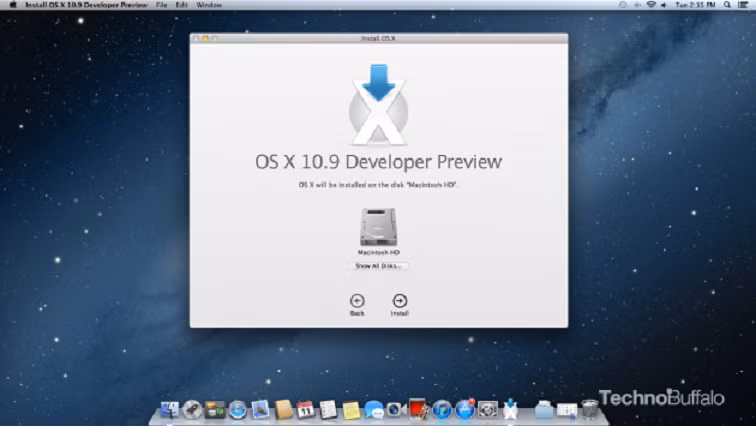
Task: Select the Macintosh HD disk icon
Action: click(x=378, y=226)
